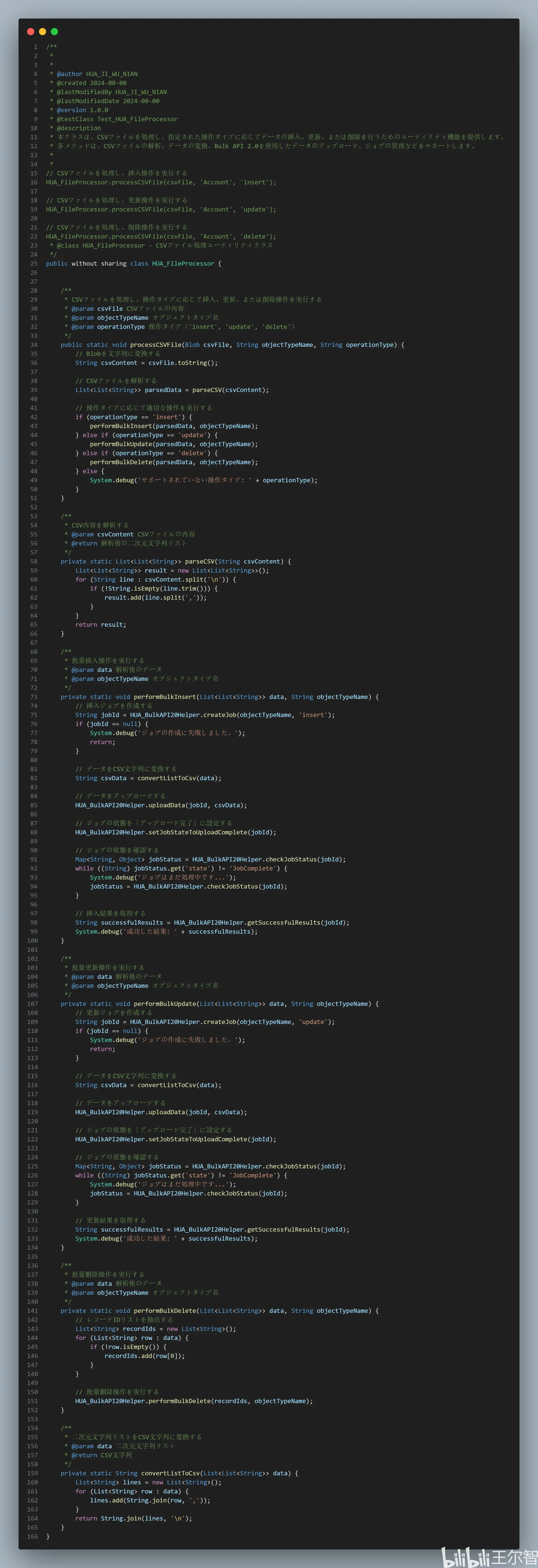
Task: Select 'String csvContent = csvFile.toString();' line
Action: pyautogui.click(x=147, y=363)
